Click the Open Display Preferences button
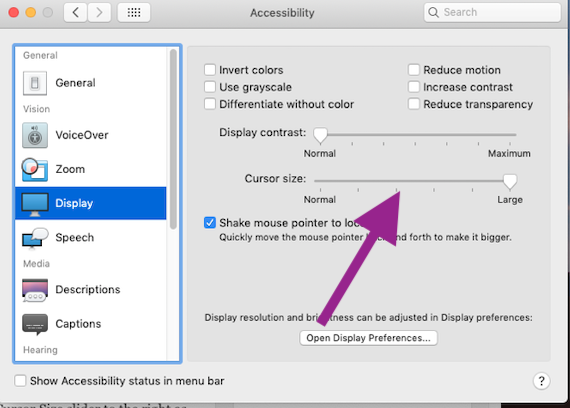 click(368, 338)
